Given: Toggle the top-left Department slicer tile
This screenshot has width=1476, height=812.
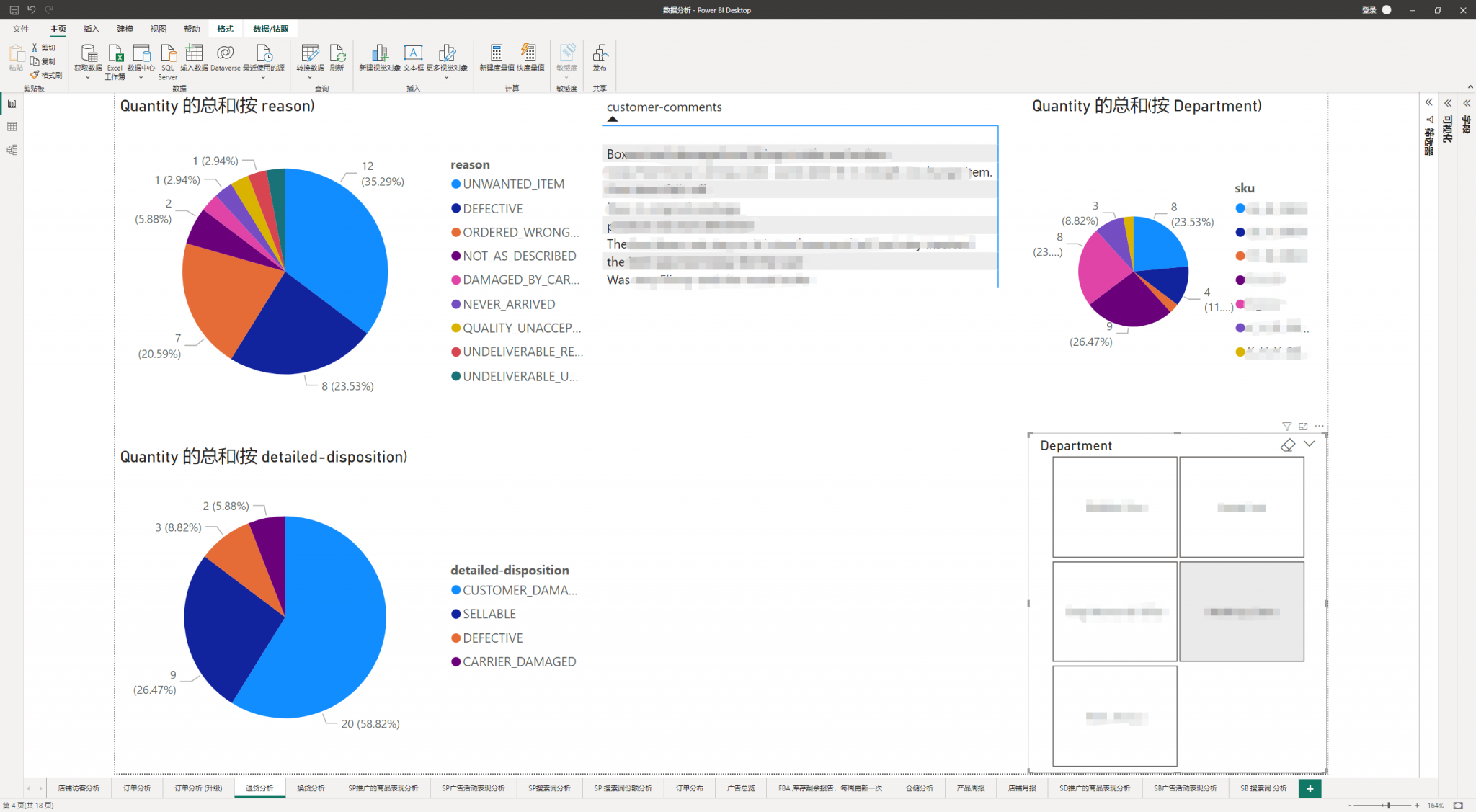Looking at the screenshot, I should coord(1114,507).
